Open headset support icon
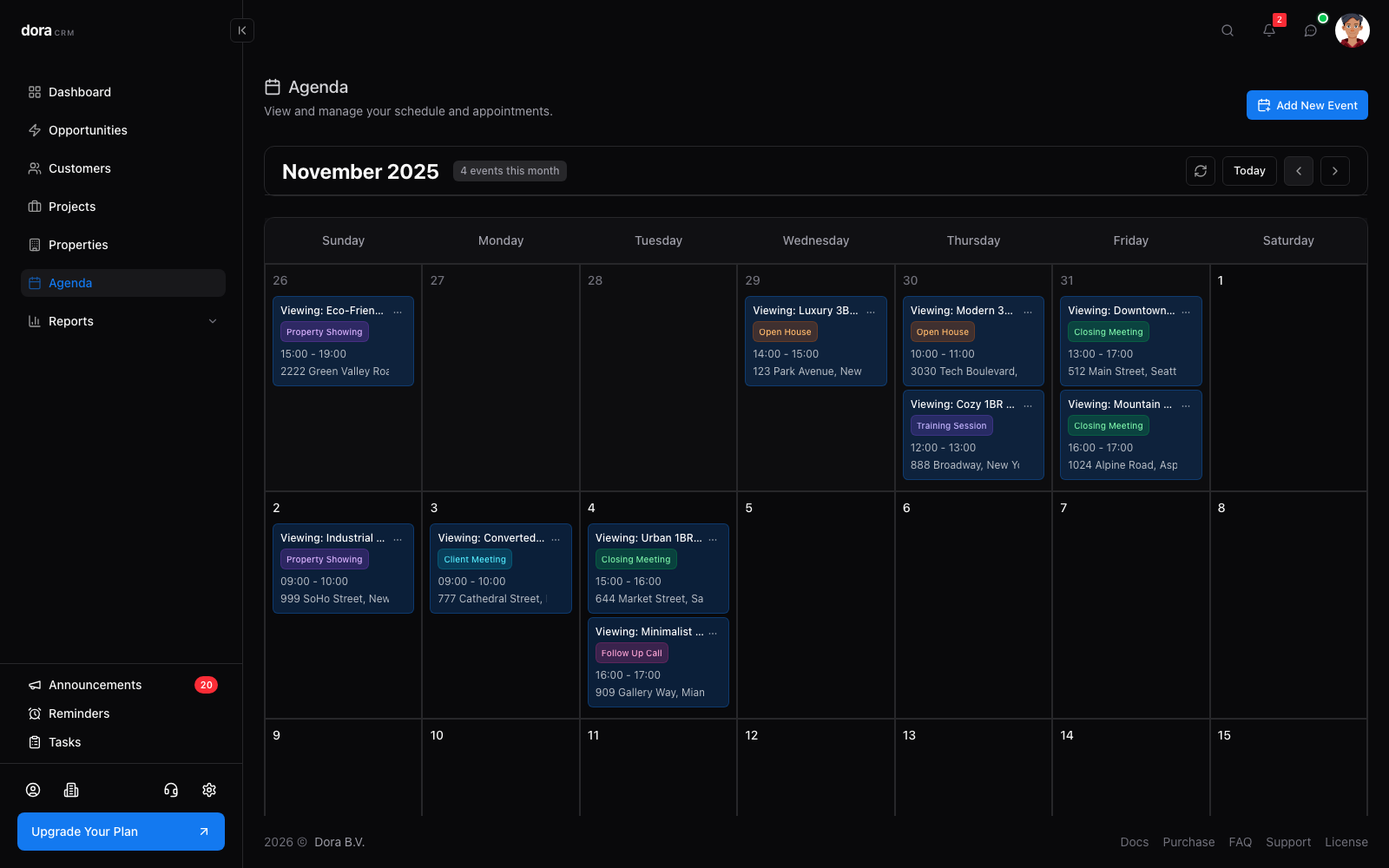 [x=171, y=790]
